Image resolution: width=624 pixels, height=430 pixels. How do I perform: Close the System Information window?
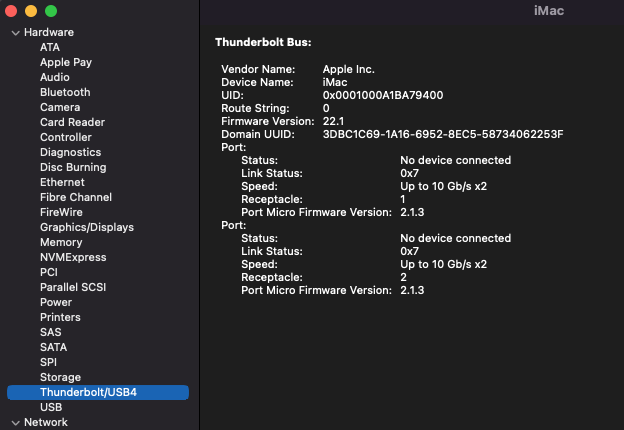click(11, 11)
